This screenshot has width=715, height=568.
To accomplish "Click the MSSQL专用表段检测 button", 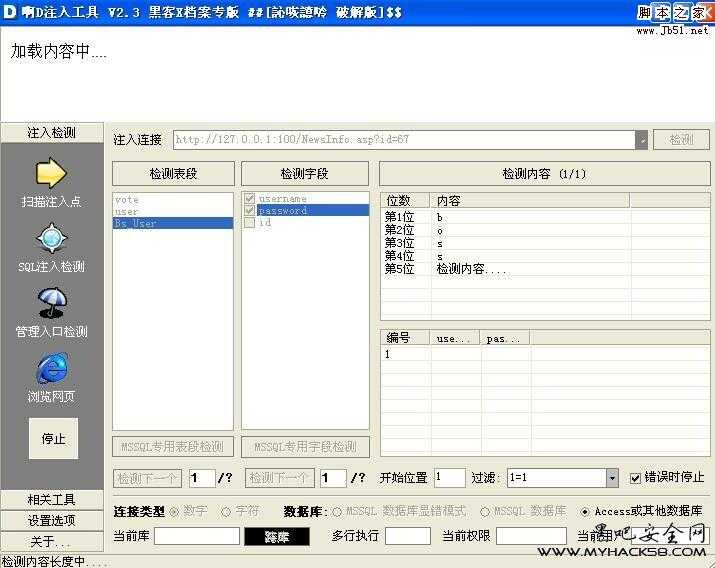I will click(x=173, y=447).
